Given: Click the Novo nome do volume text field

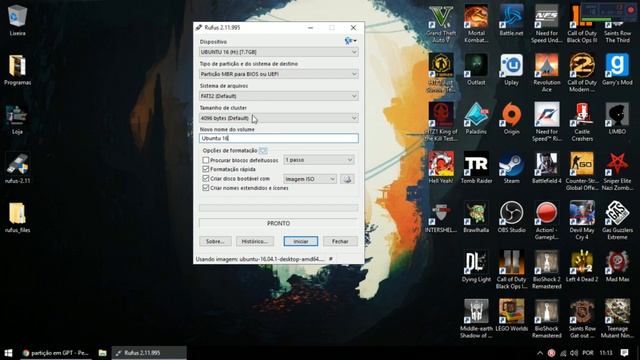Looking at the screenshot, I should pyautogui.click(x=279, y=138).
